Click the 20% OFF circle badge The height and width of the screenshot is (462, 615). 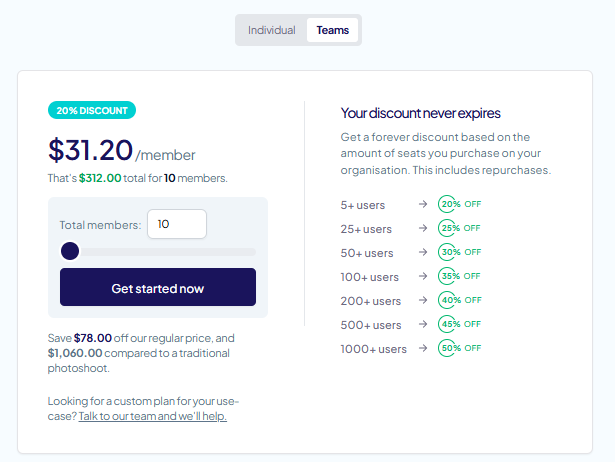449,204
